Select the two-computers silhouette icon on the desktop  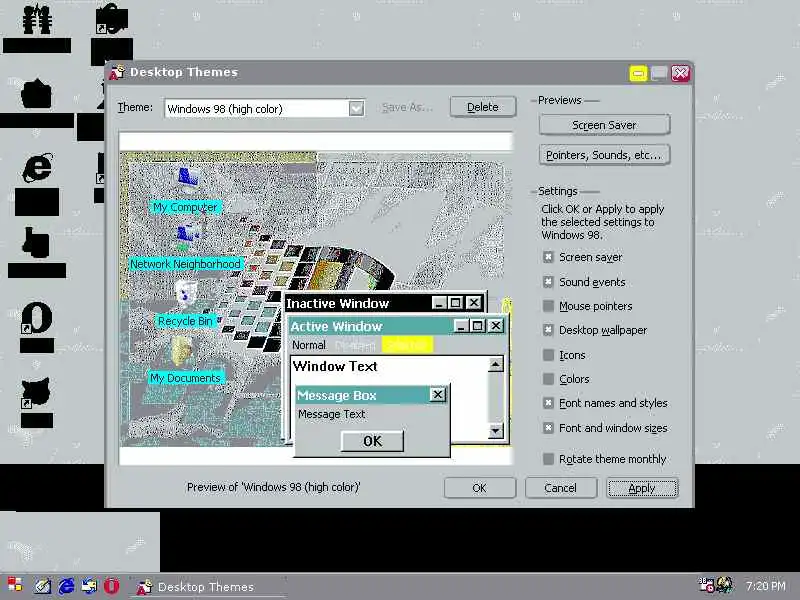point(37,18)
